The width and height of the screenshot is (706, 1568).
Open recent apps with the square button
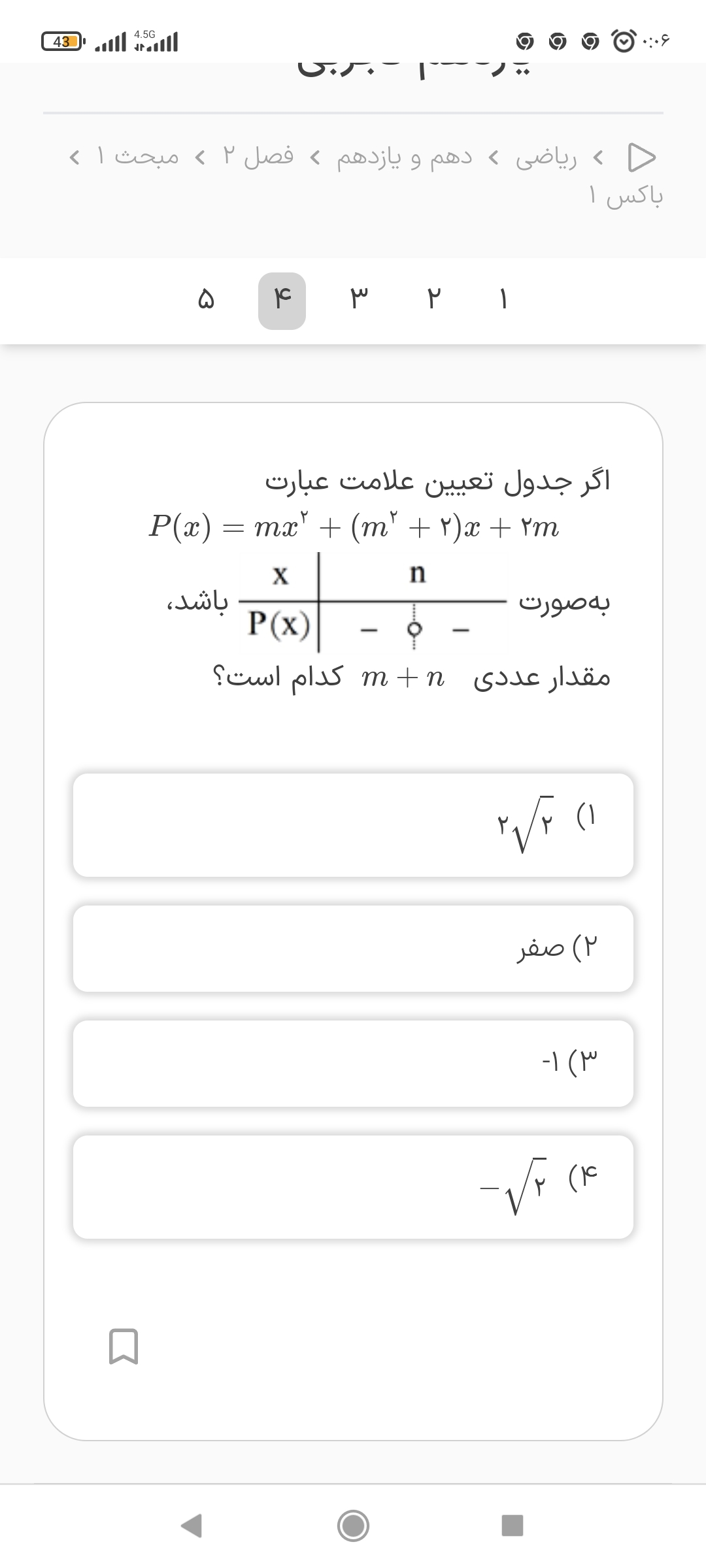pyautogui.click(x=512, y=1526)
